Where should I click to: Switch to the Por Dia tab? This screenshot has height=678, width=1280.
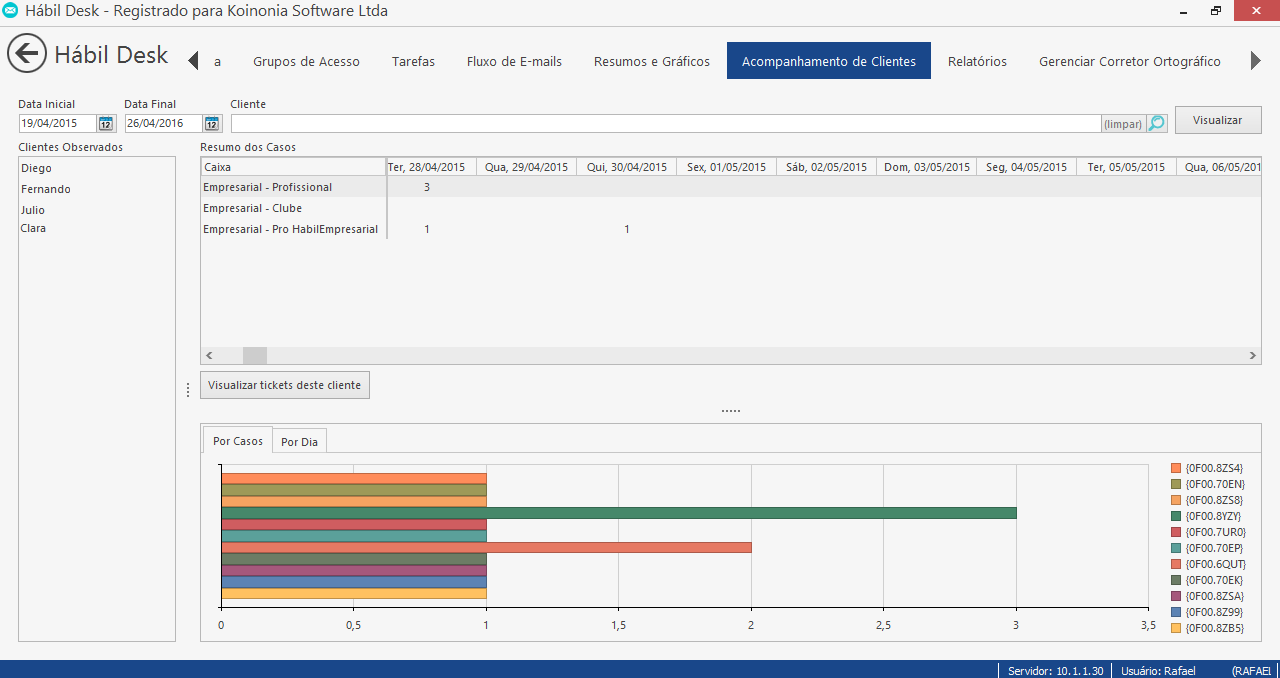(299, 442)
